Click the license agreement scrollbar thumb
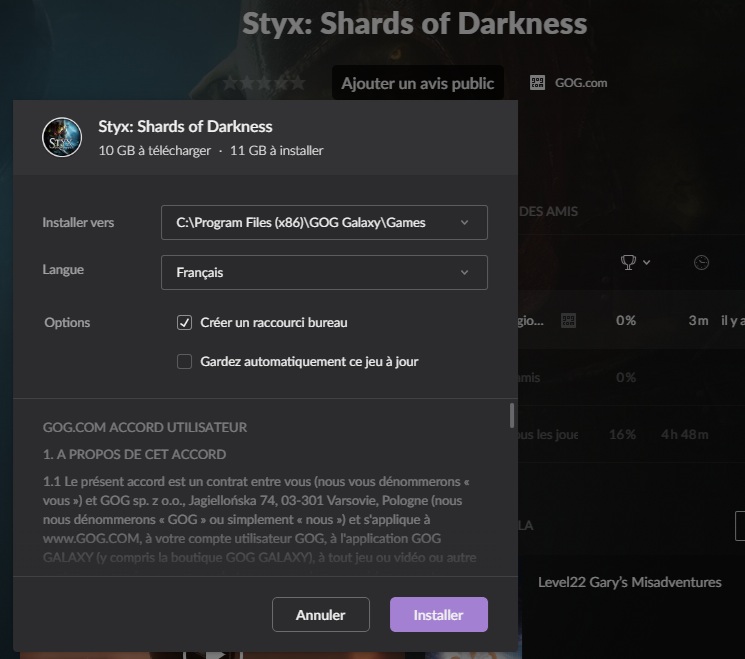The height and width of the screenshot is (659, 745). coord(512,416)
